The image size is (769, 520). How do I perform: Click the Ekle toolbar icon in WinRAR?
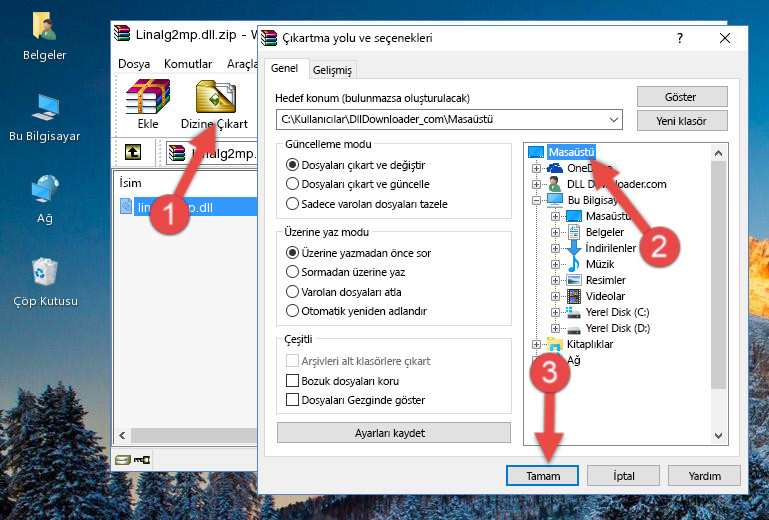coord(148,97)
